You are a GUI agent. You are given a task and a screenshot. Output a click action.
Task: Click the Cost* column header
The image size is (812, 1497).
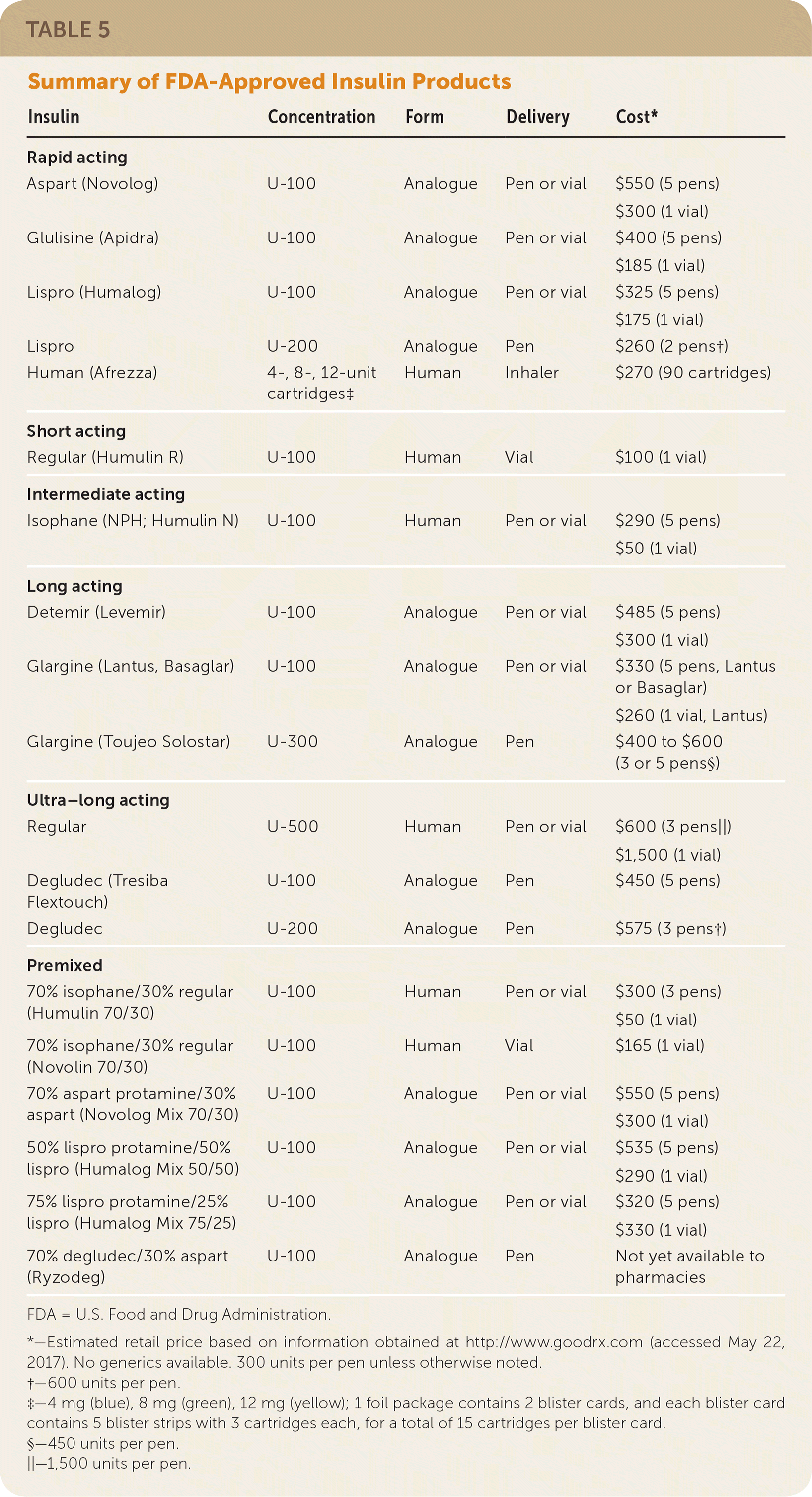(x=636, y=117)
